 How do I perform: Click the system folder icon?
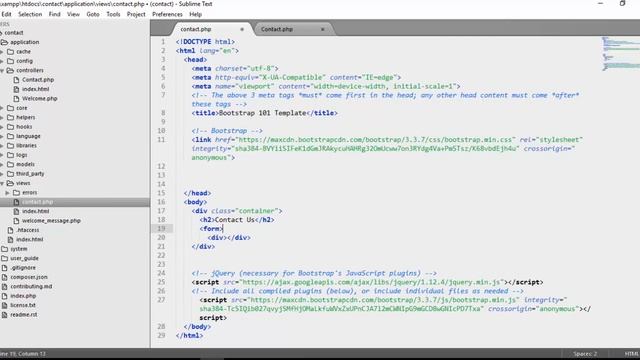(x=4, y=249)
